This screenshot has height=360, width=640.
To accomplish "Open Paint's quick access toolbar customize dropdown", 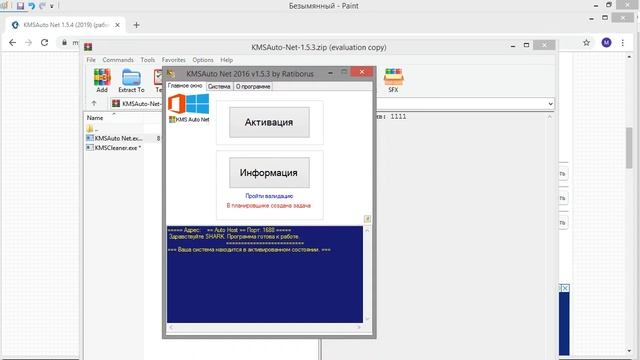I will 52,6.
